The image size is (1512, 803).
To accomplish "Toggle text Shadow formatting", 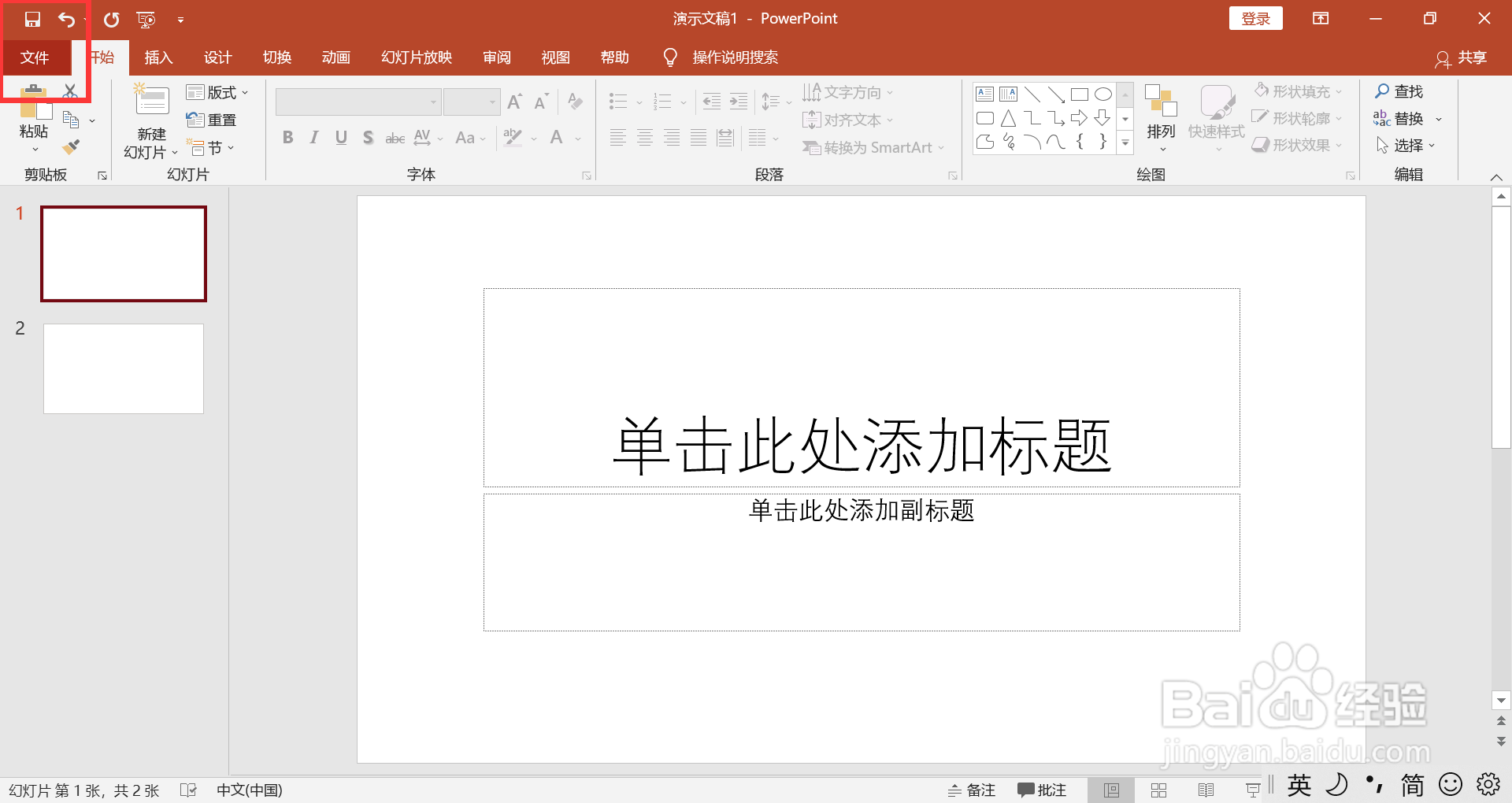I will pos(368,138).
